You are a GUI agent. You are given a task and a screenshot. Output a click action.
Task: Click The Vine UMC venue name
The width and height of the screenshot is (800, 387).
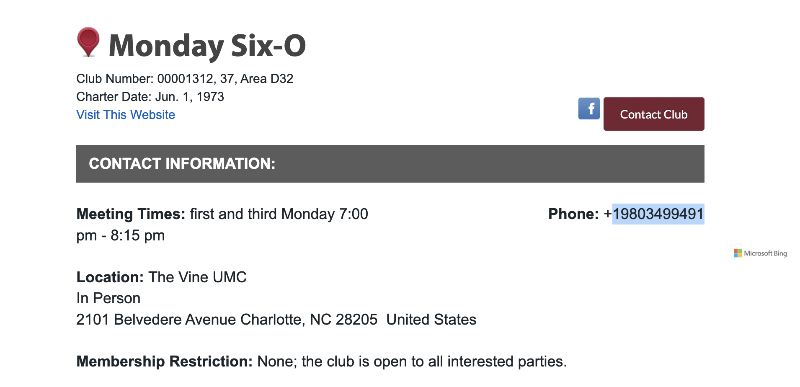(197, 277)
